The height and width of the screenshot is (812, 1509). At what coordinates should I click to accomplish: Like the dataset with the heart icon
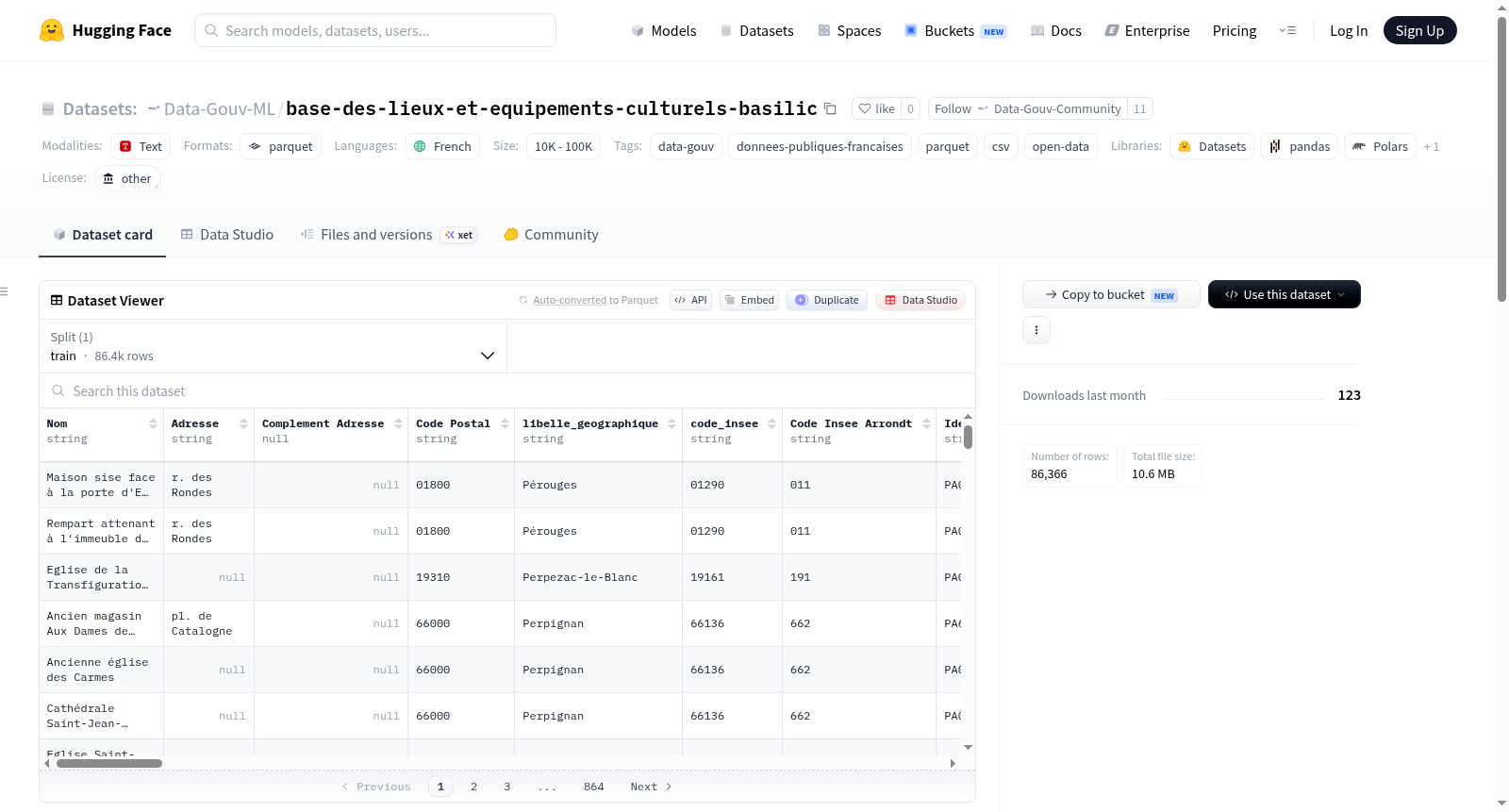[x=876, y=108]
